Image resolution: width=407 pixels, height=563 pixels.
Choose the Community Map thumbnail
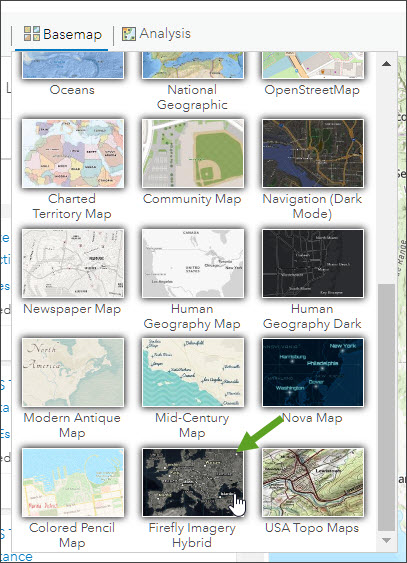point(193,154)
